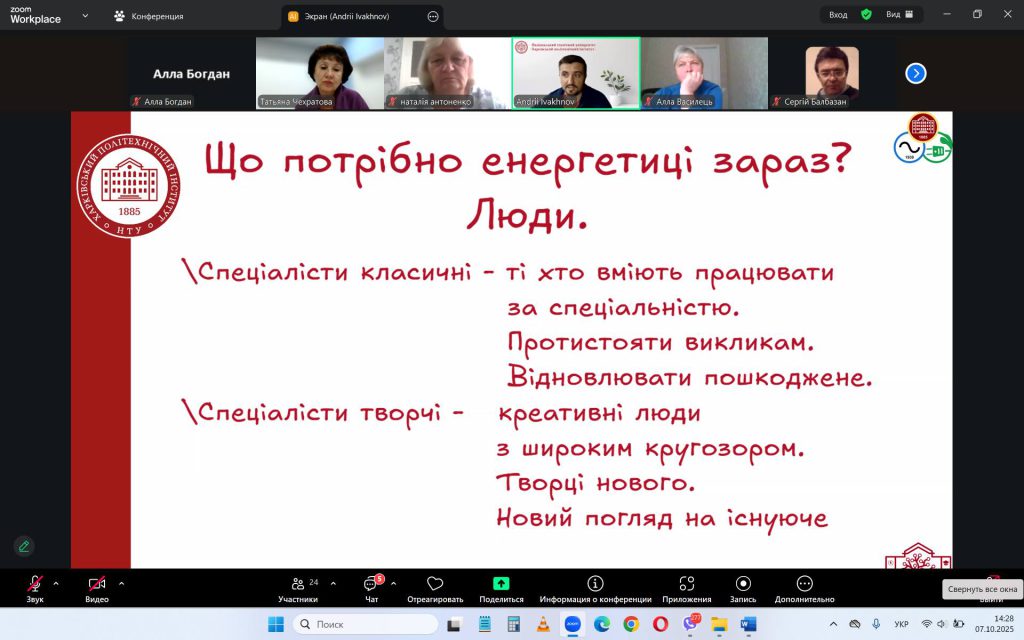
Task: Select Алла Богдан participant tile
Action: 191,72
